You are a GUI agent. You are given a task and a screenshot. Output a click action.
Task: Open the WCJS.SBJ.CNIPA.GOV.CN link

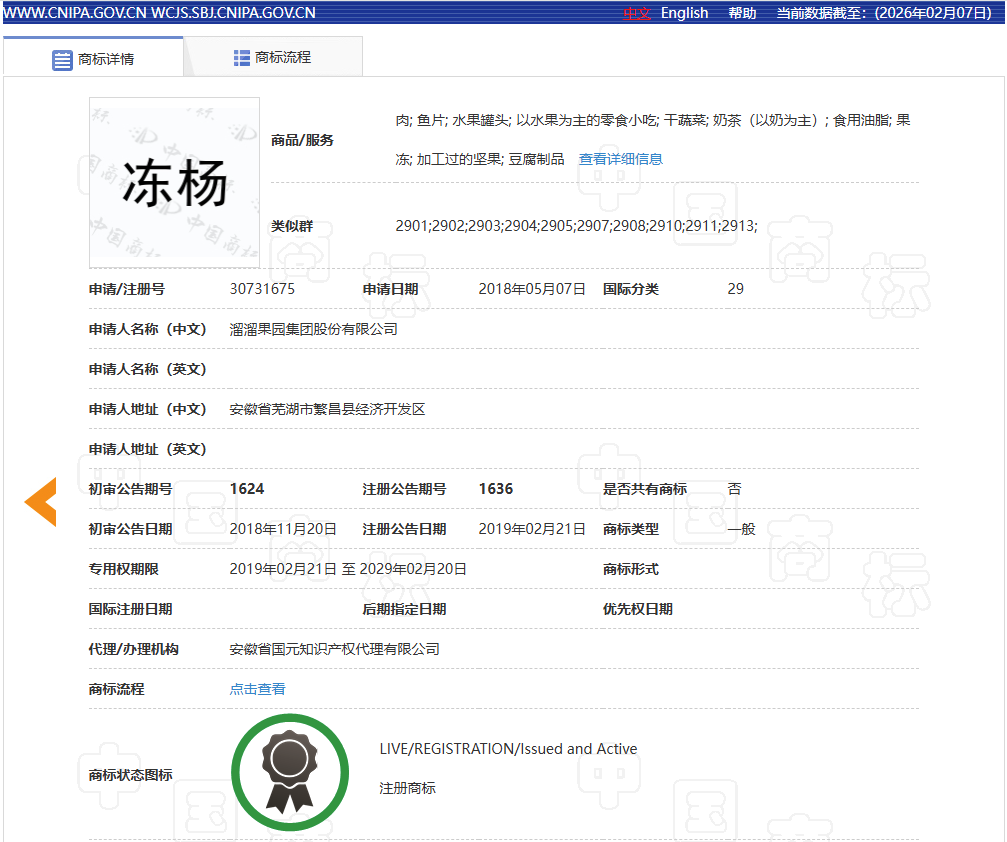pyautogui.click(x=233, y=13)
